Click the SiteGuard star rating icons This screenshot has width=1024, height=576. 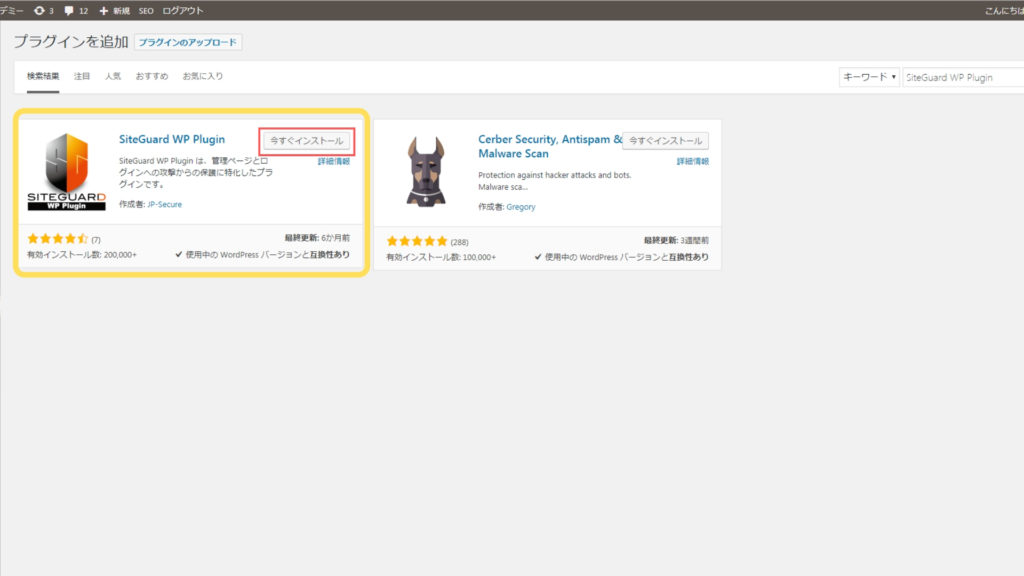[57, 239]
